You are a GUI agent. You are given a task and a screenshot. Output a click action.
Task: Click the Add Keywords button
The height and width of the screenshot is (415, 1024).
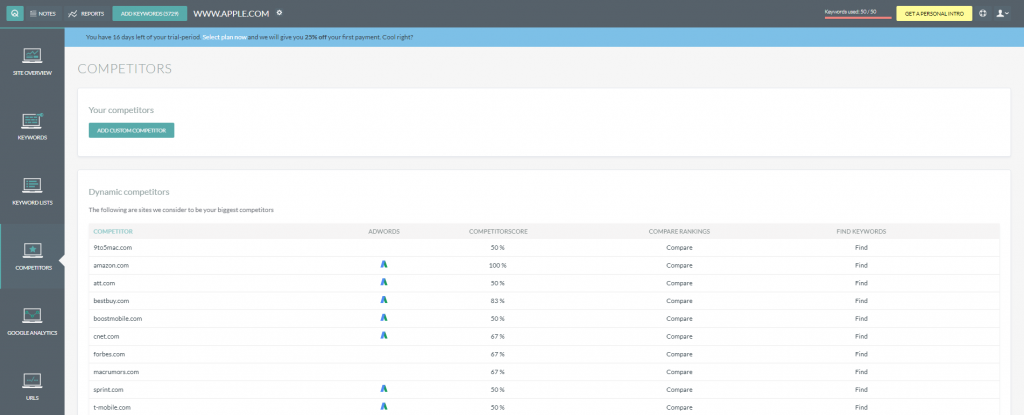click(150, 13)
